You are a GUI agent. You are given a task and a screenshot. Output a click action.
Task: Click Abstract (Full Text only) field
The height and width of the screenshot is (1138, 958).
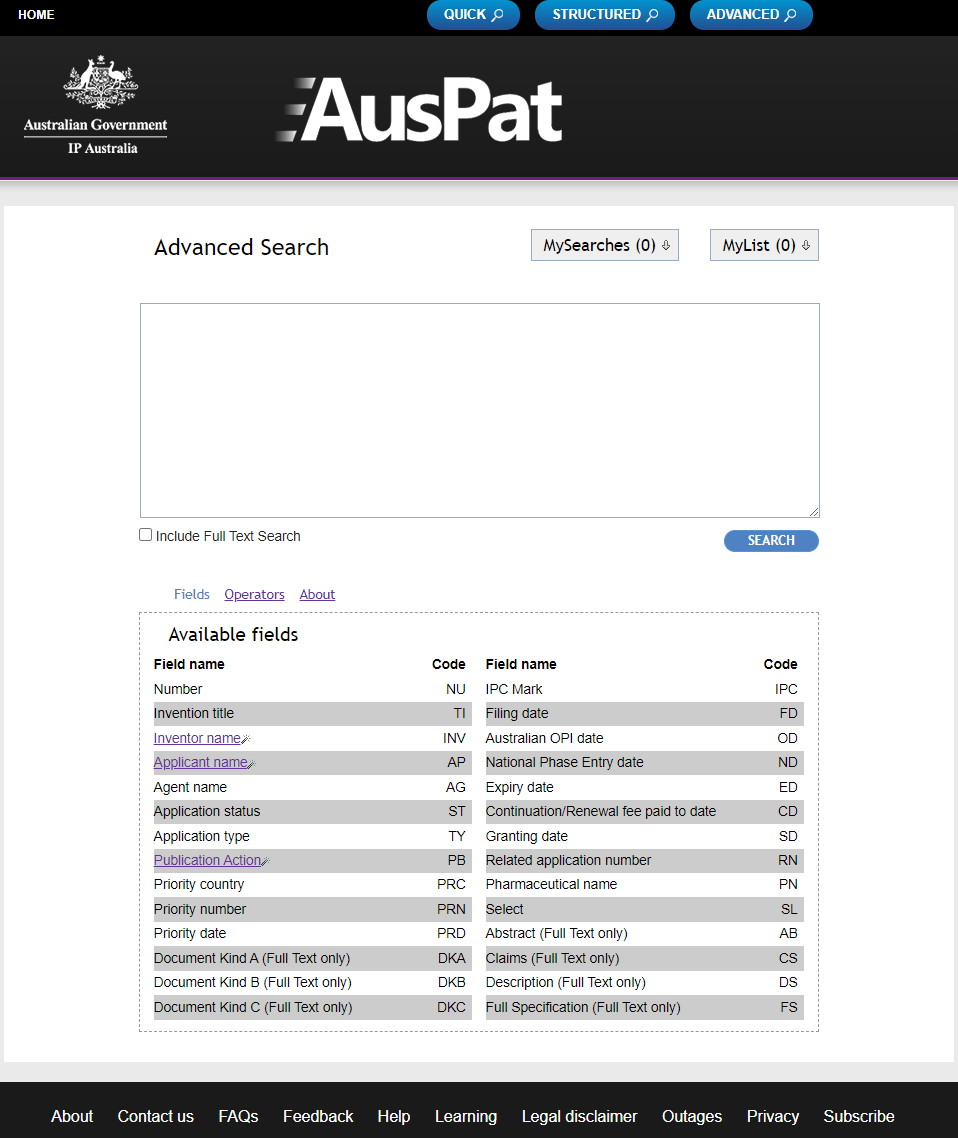tap(557, 933)
